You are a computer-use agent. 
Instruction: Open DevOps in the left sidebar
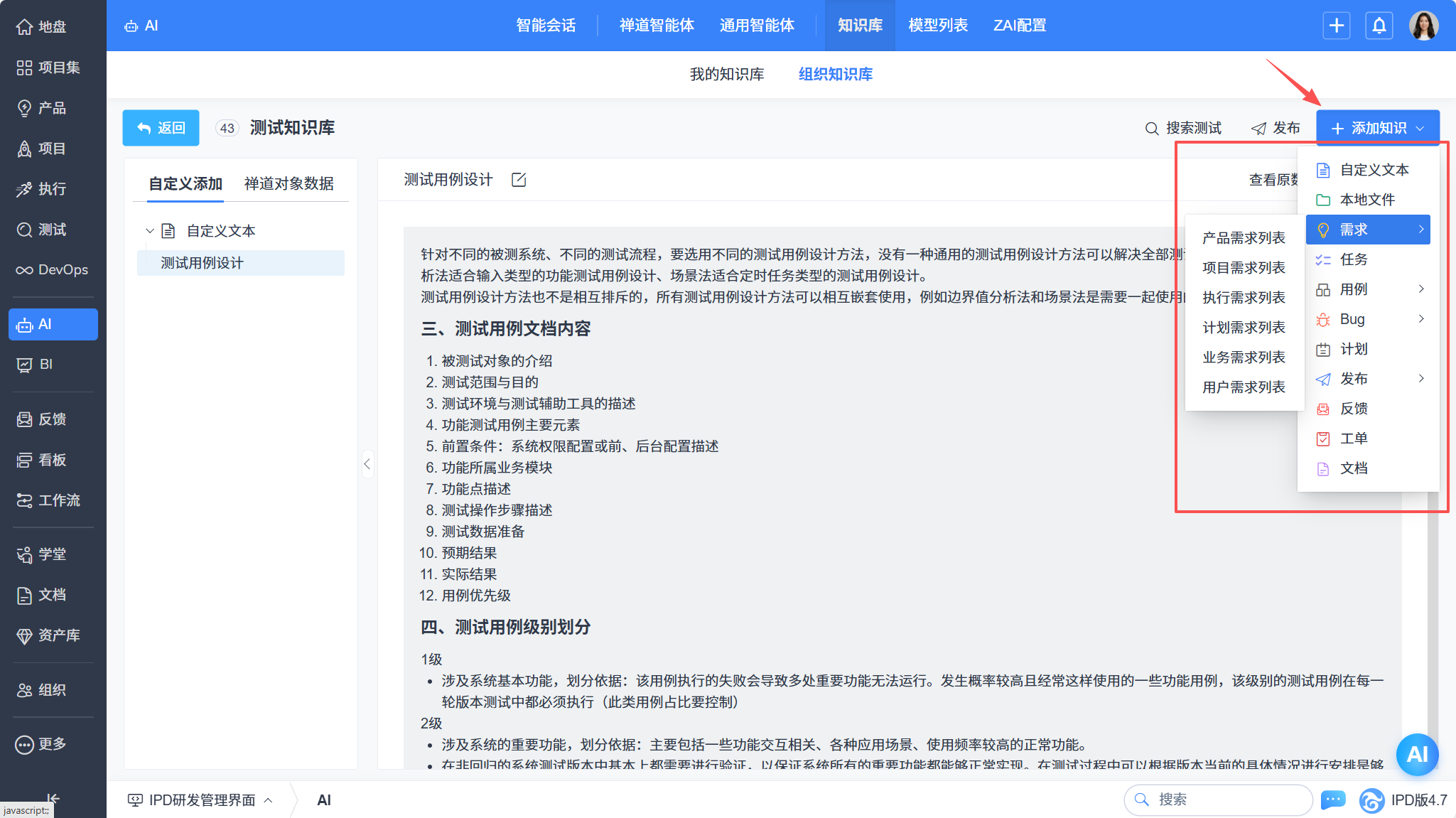[53, 270]
